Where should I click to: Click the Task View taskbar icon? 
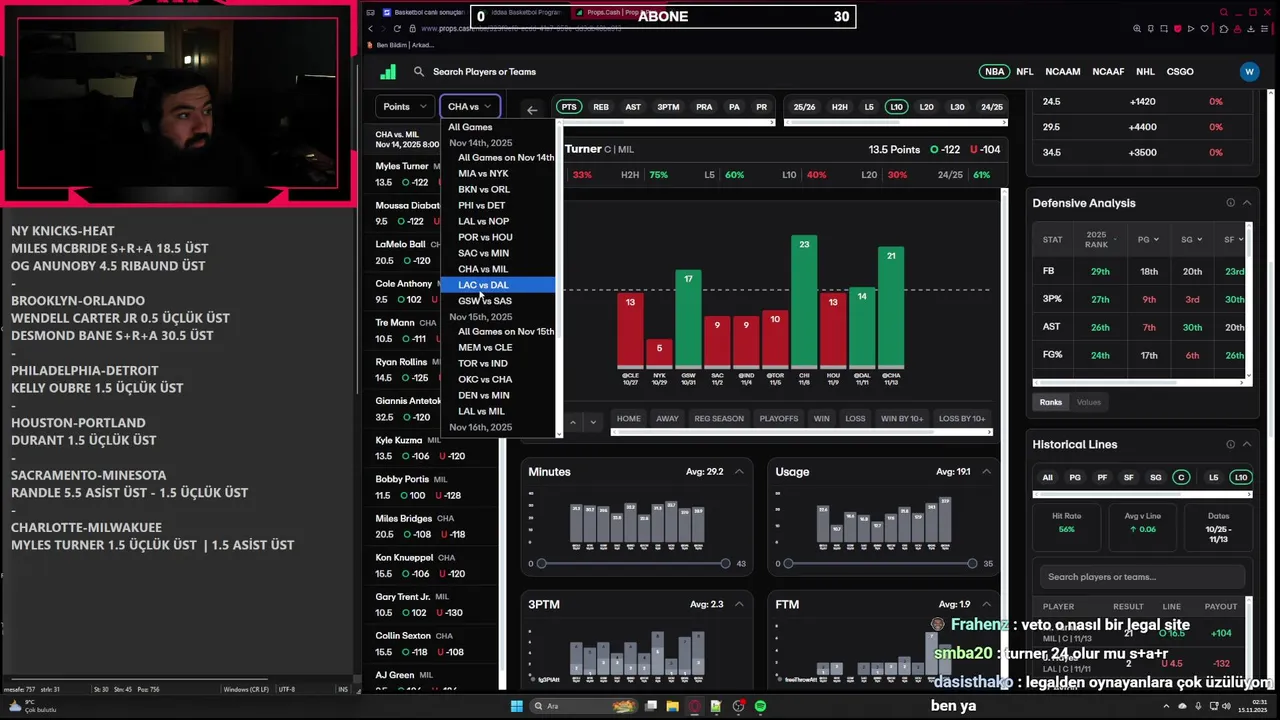point(651,706)
